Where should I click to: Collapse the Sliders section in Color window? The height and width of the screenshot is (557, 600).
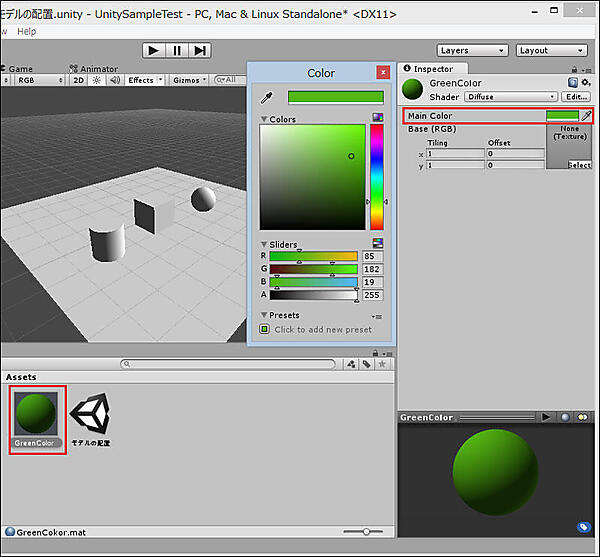[x=264, y=244]
